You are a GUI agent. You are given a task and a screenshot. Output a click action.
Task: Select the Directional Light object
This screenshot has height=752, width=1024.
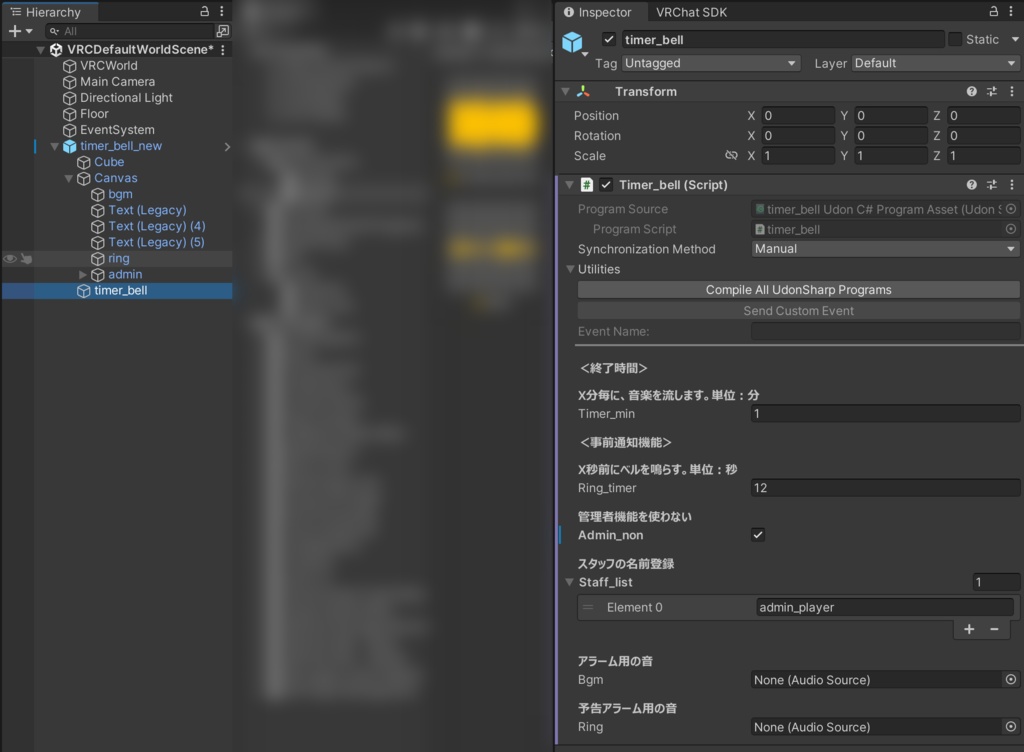pos(125,98)
